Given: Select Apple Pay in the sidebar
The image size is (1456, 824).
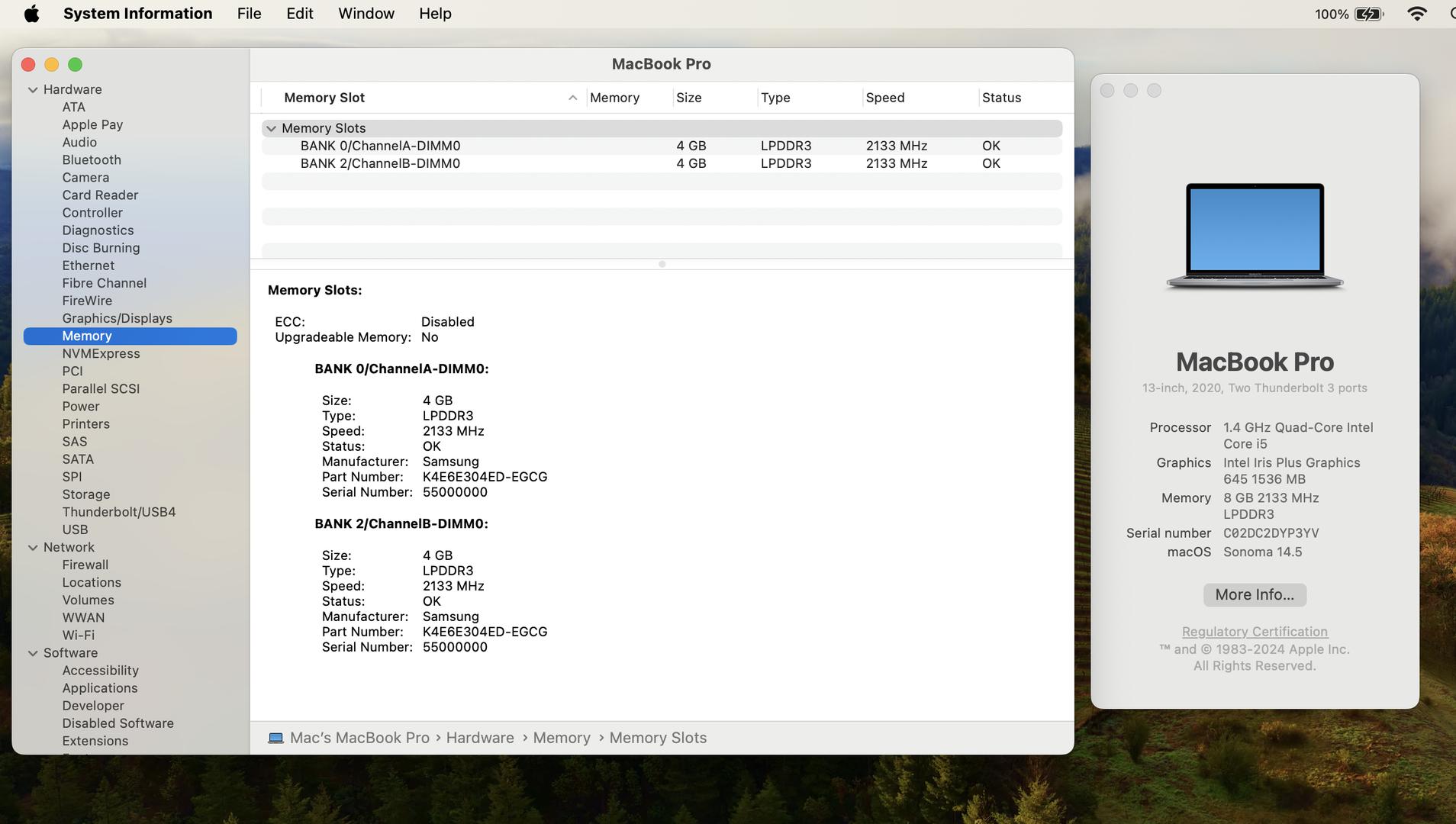Looking at the screenshot, I should click(x=92, y=125).
